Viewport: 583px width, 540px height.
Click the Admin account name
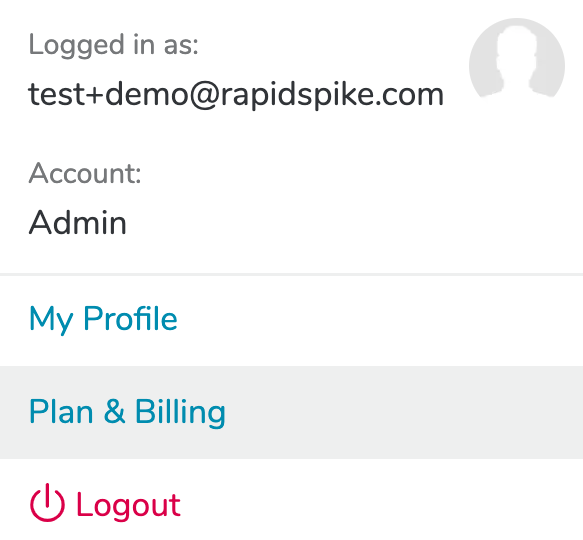78,222
